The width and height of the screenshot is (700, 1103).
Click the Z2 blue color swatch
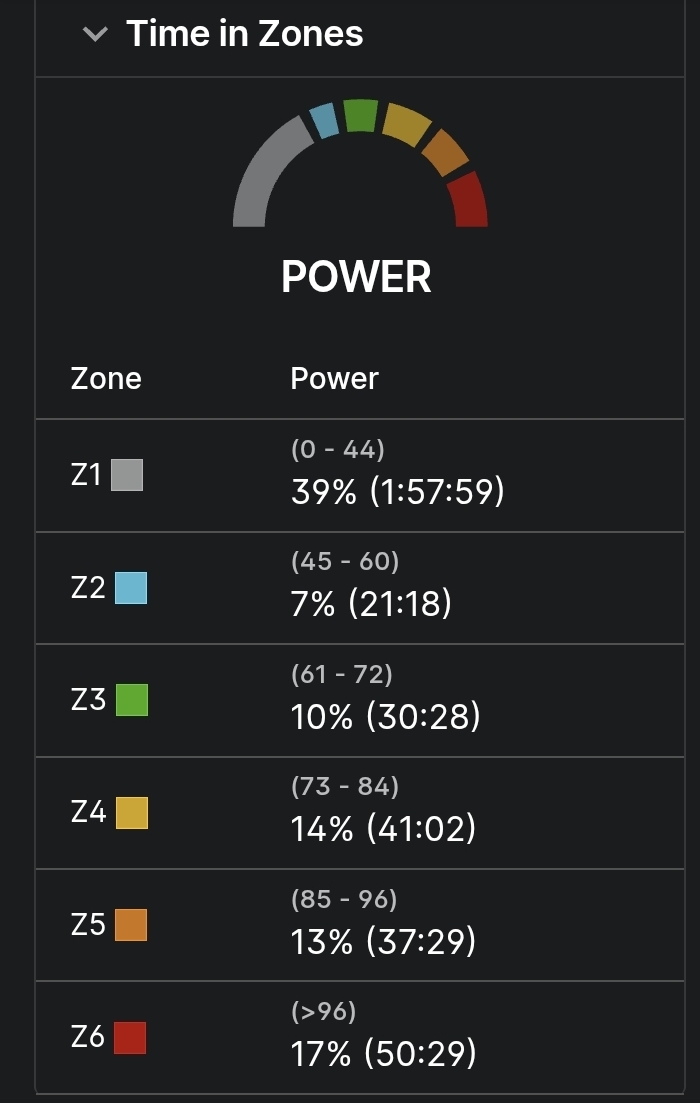(131, 588)
